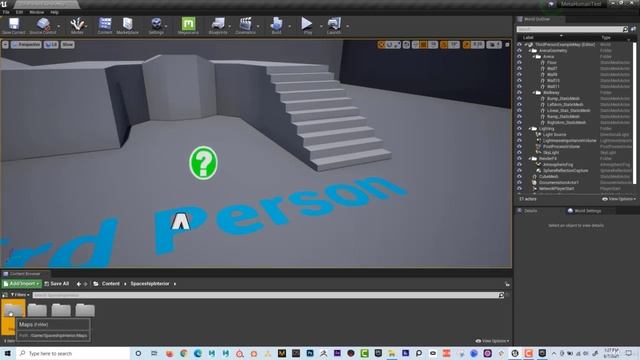This screenshot has height=360, width=640.
Task: Open outliner View Options menu
Action: tap(619, 199)
